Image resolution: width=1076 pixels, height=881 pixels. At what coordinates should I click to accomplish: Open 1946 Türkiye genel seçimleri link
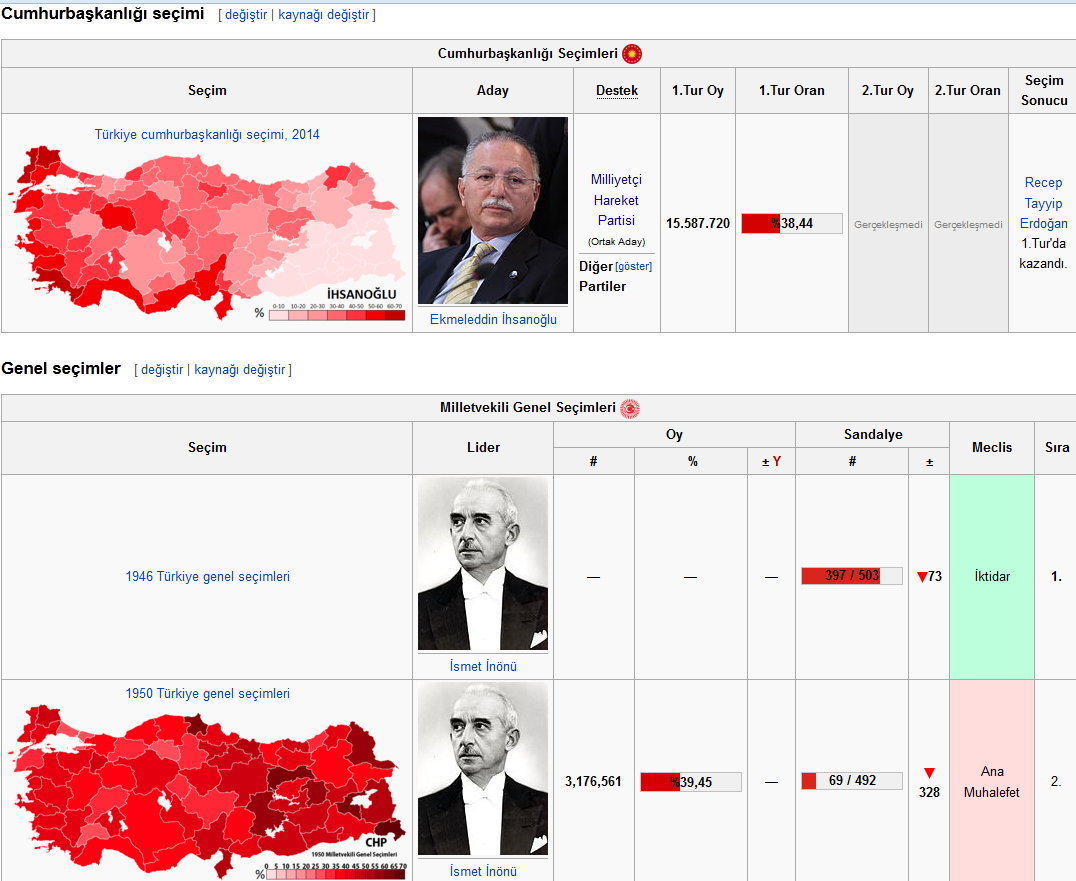207,577
